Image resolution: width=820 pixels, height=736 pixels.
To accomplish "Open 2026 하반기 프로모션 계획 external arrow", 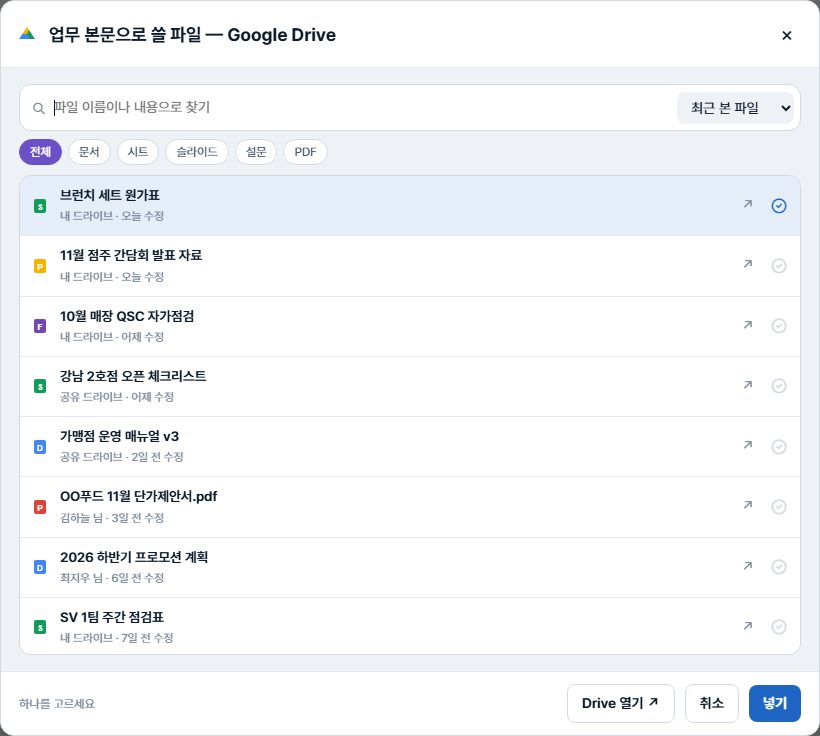I will coord(748,566).
